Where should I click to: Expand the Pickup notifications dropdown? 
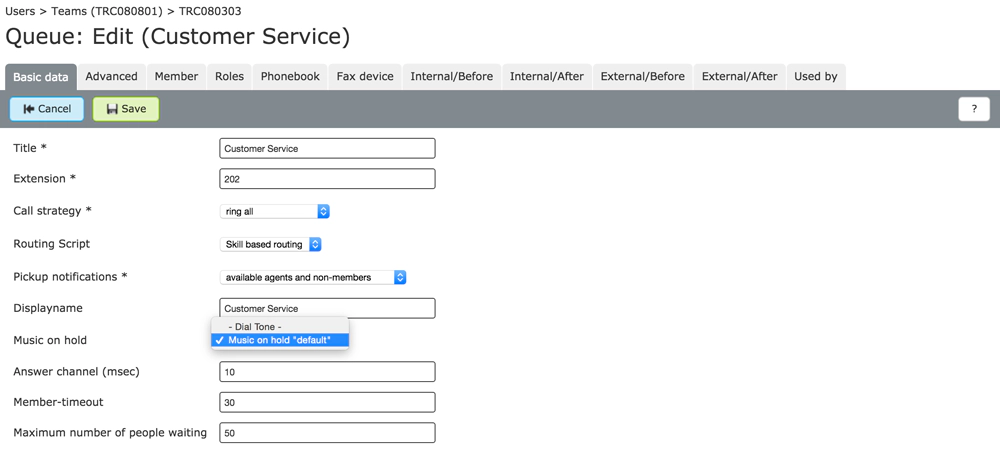pos(313,277)
